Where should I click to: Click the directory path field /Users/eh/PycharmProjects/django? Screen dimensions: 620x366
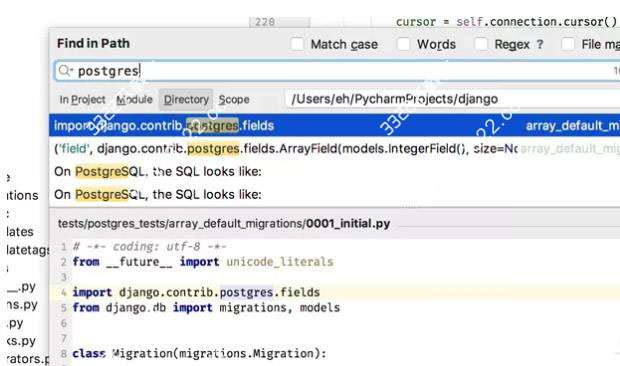pyautogui.click(x=453, y=99)
